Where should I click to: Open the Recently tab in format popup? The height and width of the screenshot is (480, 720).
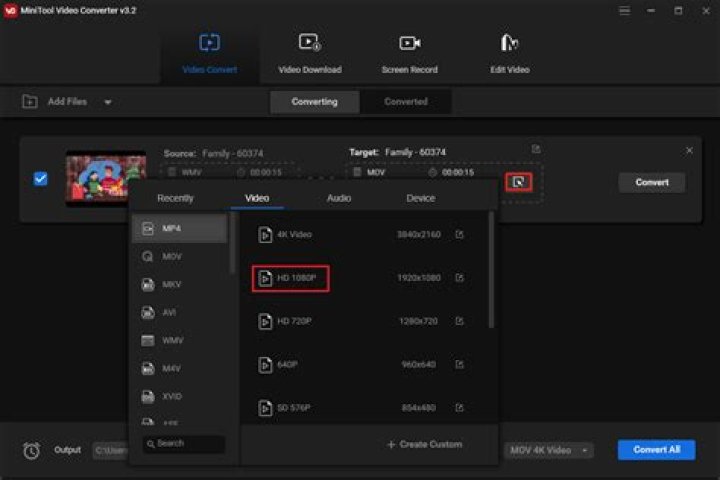(x=175, y=198)
